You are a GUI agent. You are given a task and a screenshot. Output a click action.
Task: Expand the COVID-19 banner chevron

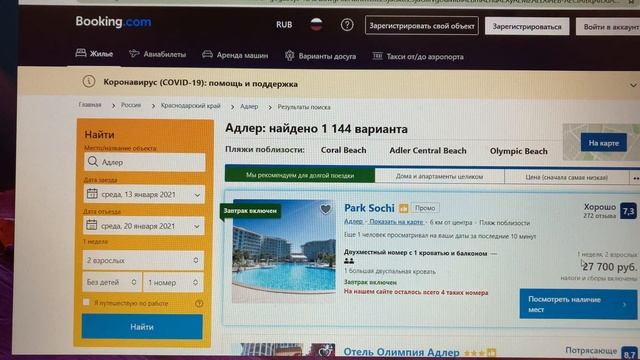pyautogui.click(x=633, y=85)
